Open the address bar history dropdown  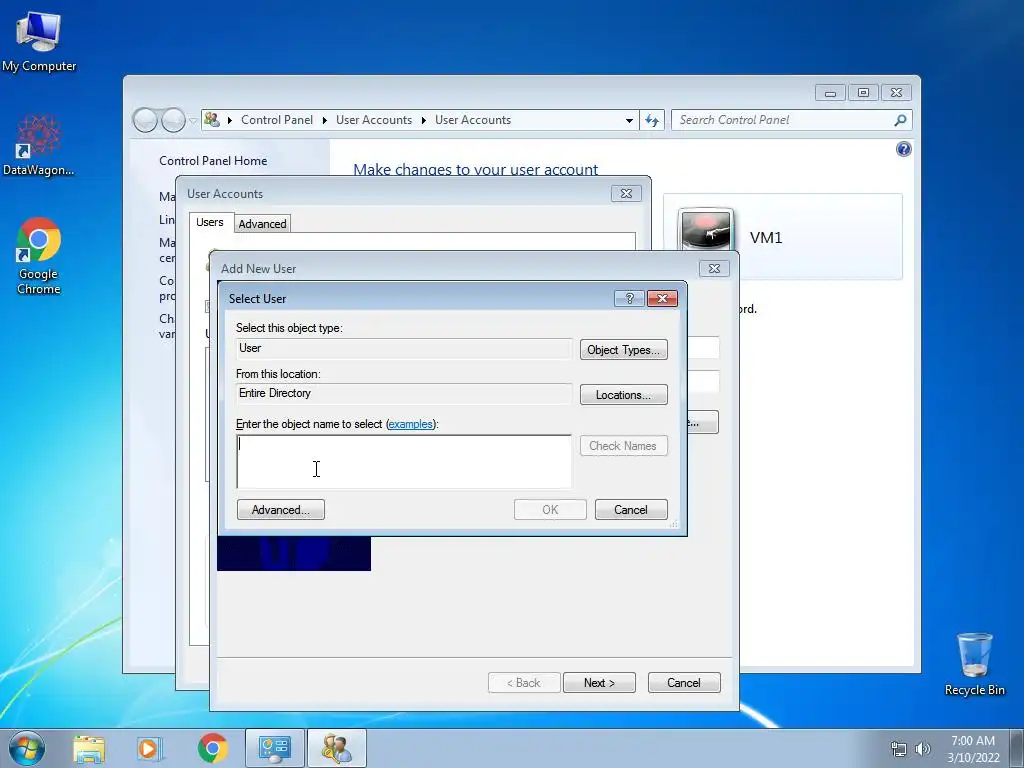(629, 121)
